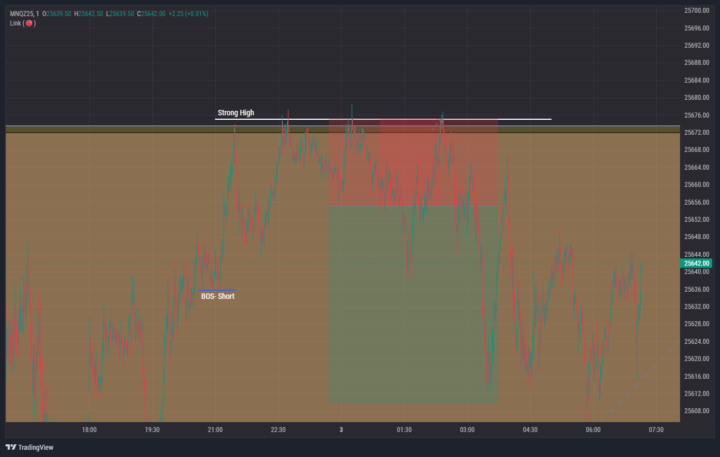Click 25628.00 on the price axis
This screenshot has height=457, width=720.
click(697, 324)
